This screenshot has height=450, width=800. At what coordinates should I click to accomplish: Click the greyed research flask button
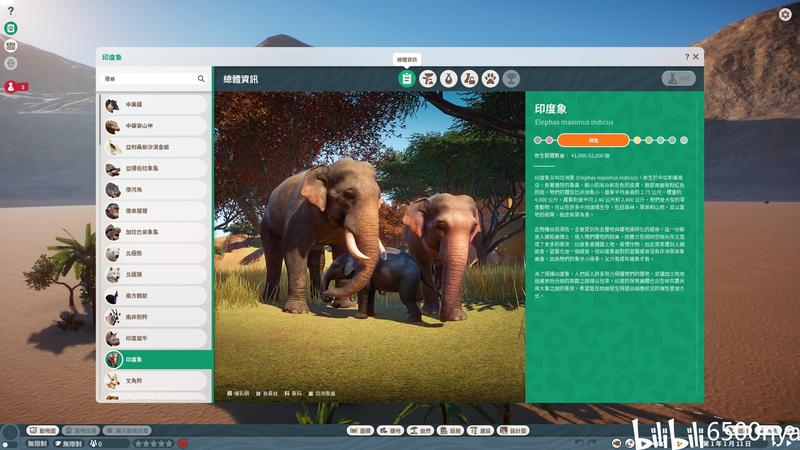tap(679, 79)
